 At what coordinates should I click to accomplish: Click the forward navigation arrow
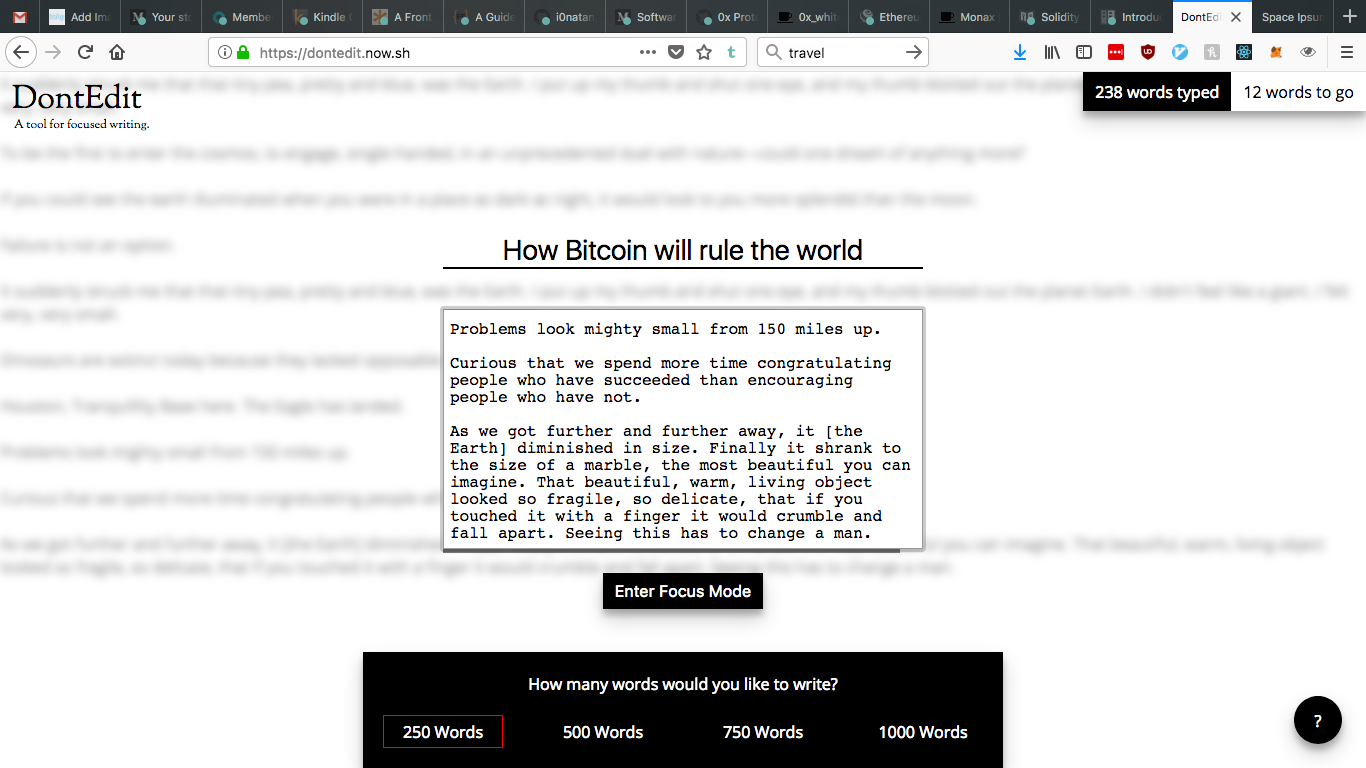[53, 52]
